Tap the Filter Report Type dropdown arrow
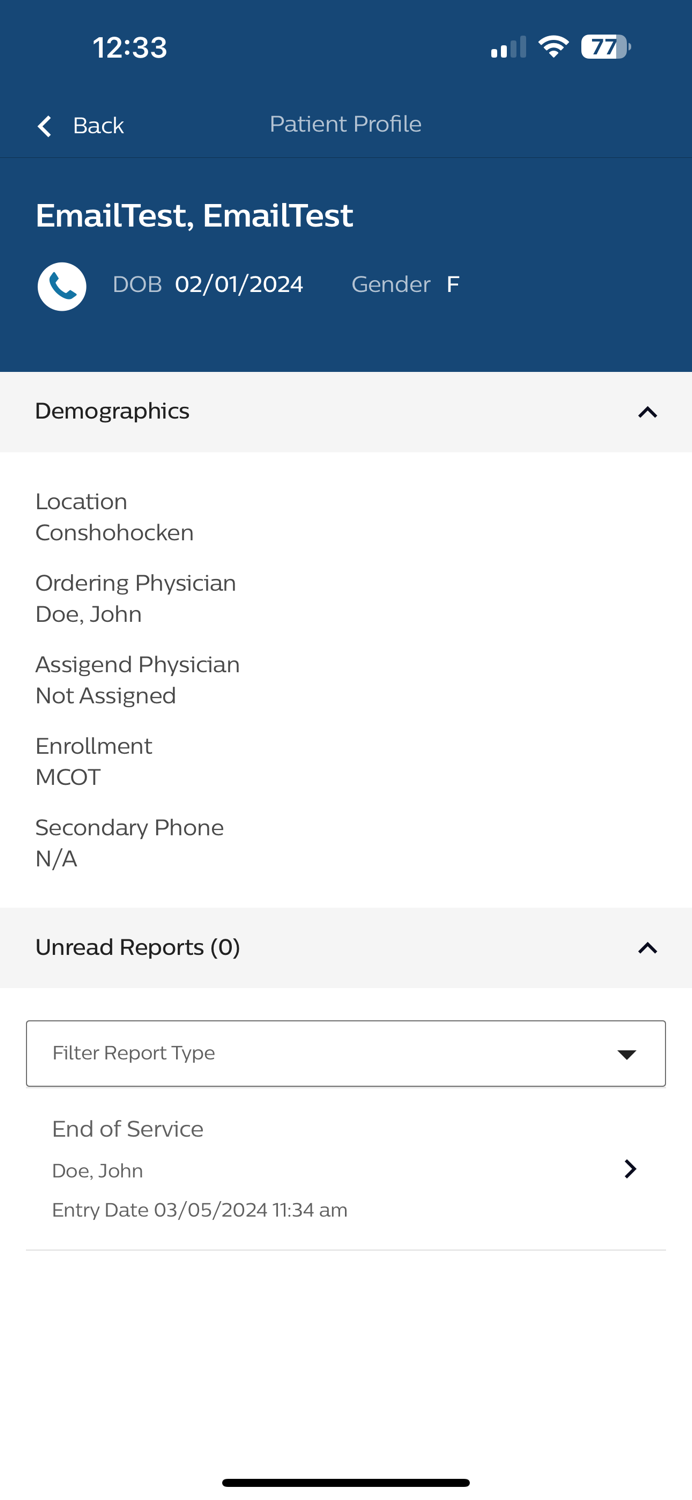This screenshot has width=692, height=1500. point(627,1052)
